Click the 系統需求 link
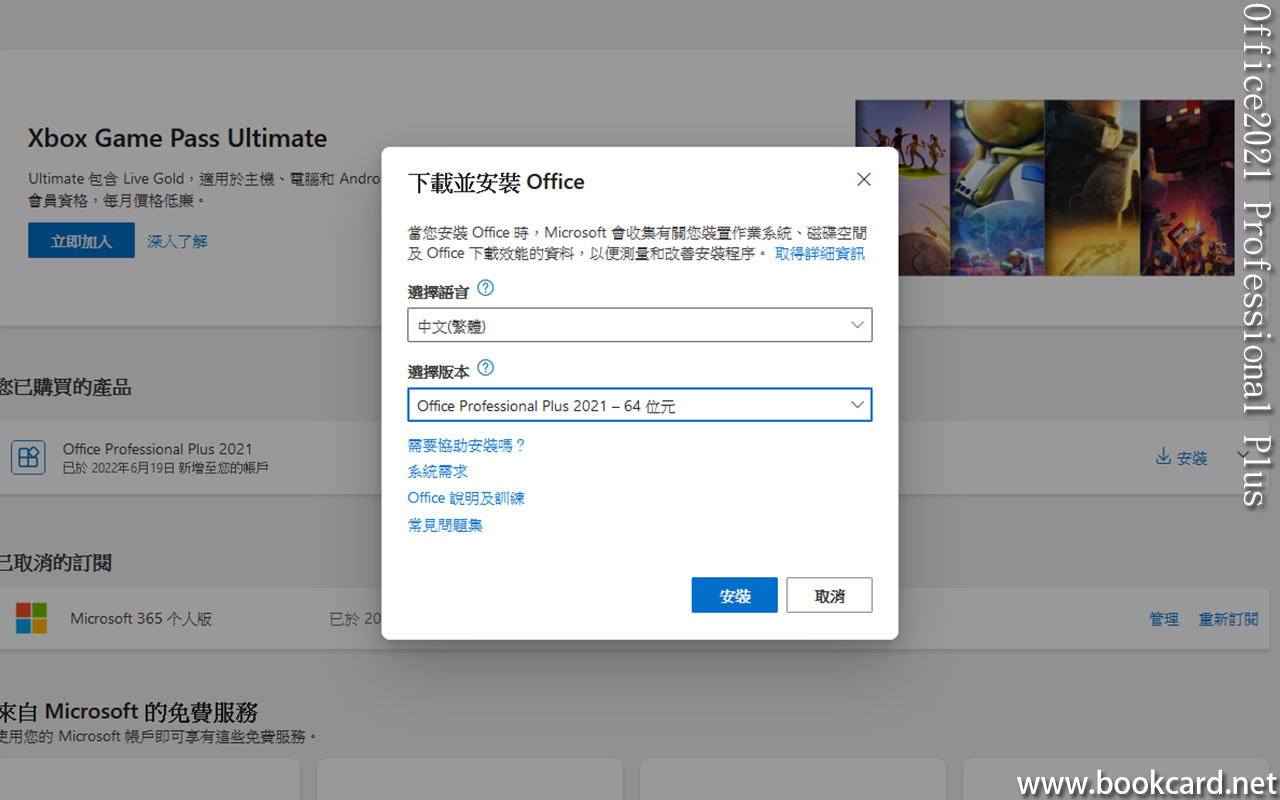 (437, 471)
